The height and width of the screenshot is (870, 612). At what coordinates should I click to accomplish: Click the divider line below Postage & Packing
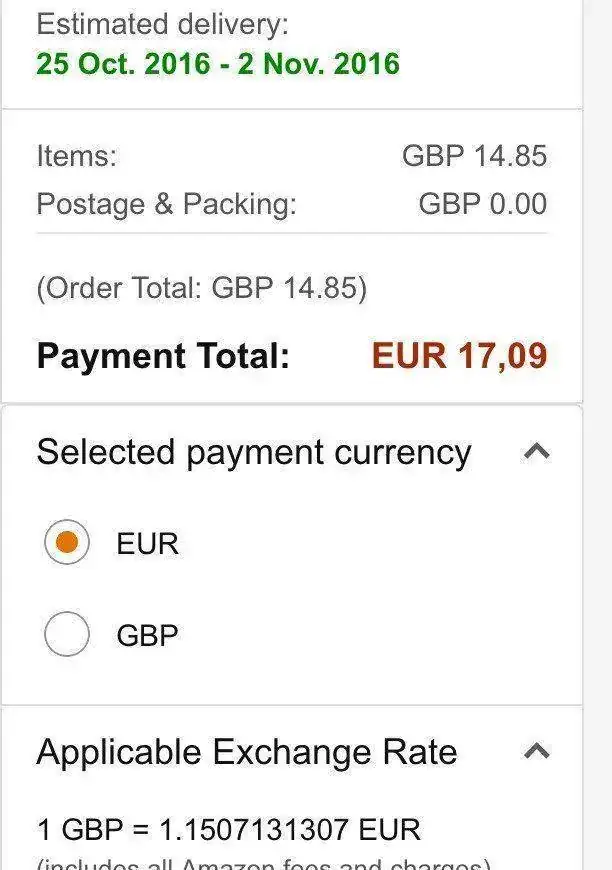click(x=292, y=233)
